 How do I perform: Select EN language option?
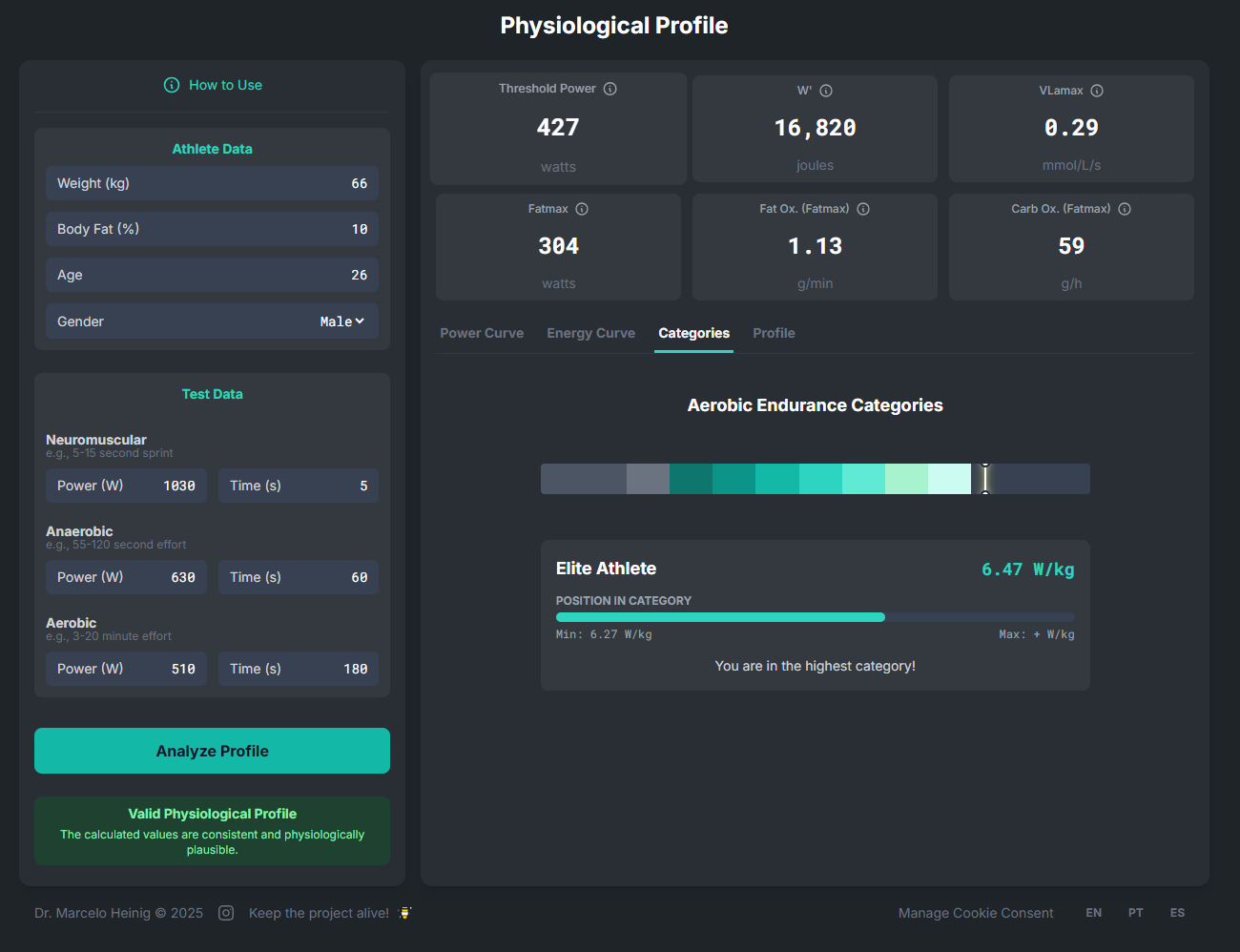pyautogui.click(x=1093, y=913)
